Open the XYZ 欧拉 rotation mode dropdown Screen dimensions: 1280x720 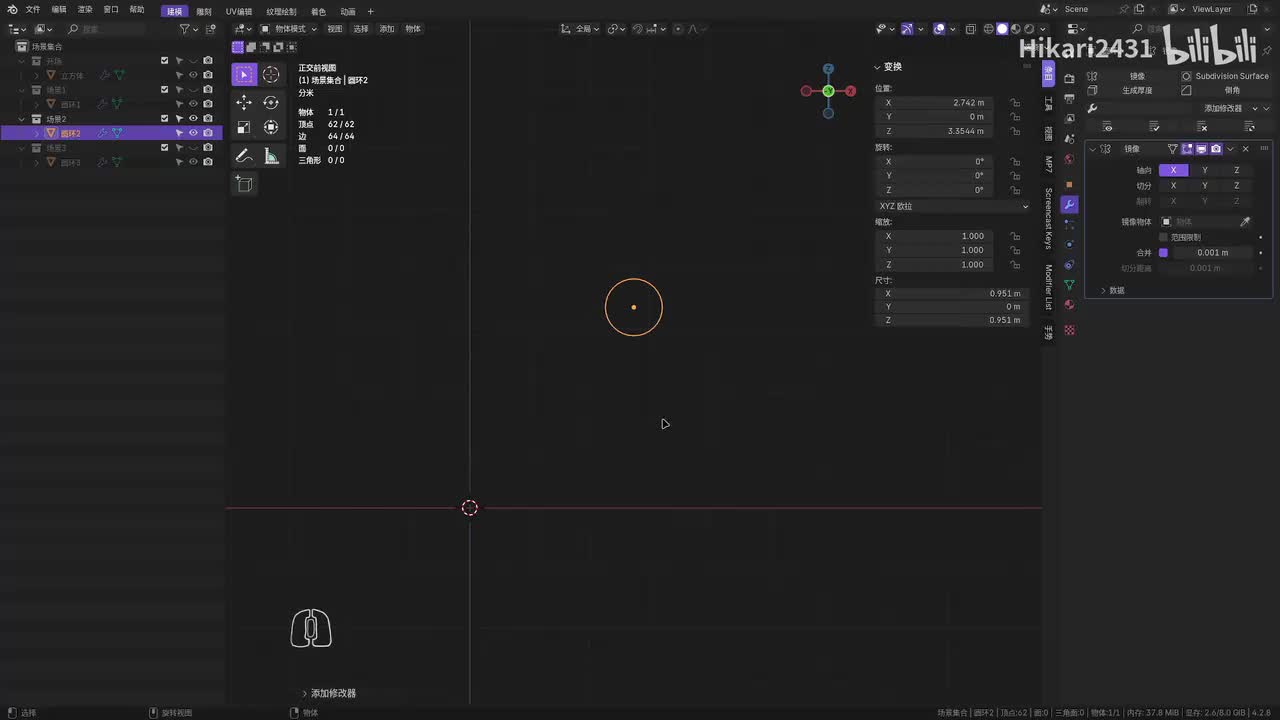coord(952,206)
